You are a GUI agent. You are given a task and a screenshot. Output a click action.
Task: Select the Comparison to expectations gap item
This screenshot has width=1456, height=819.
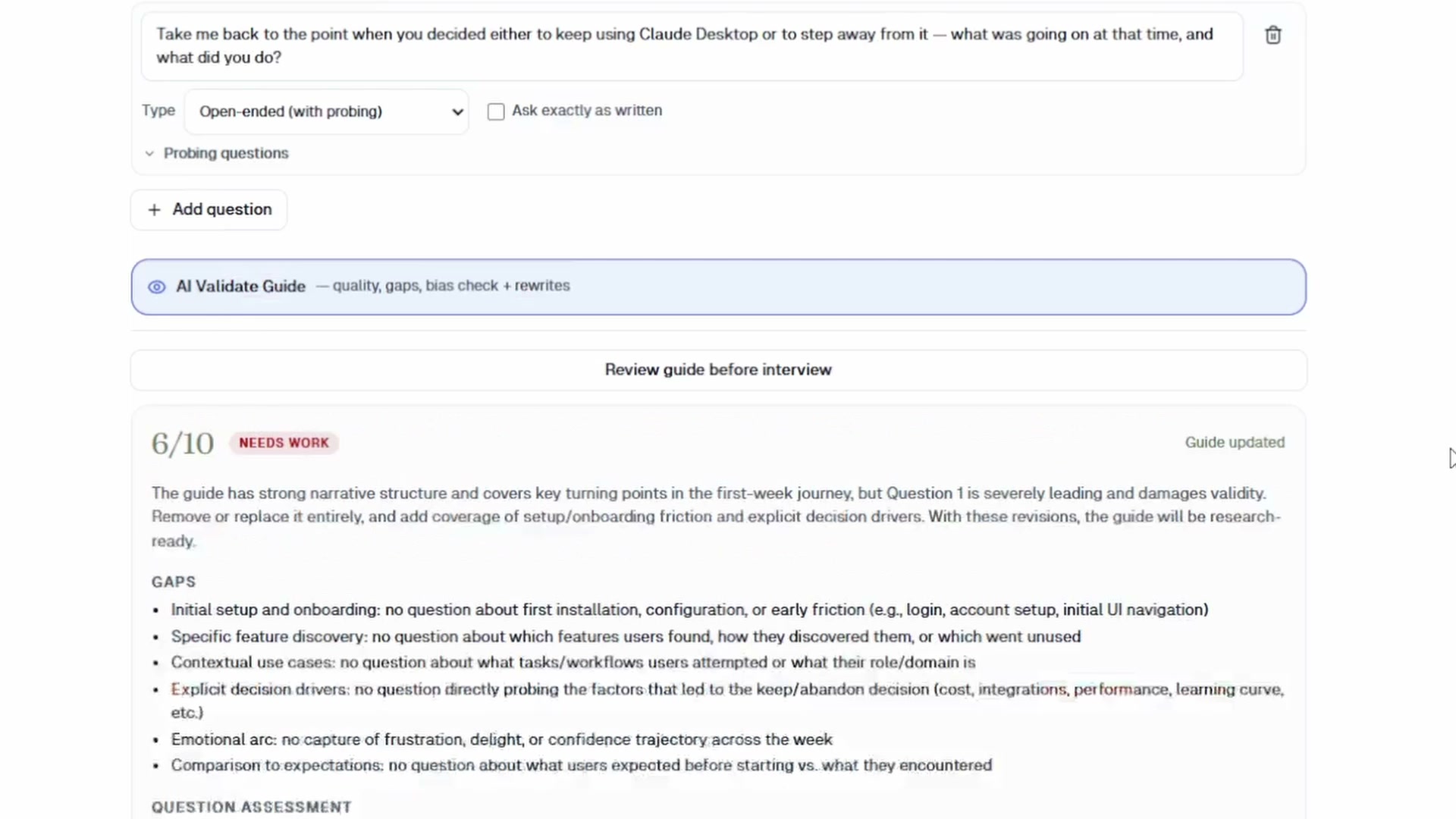[x=581, y=765]
